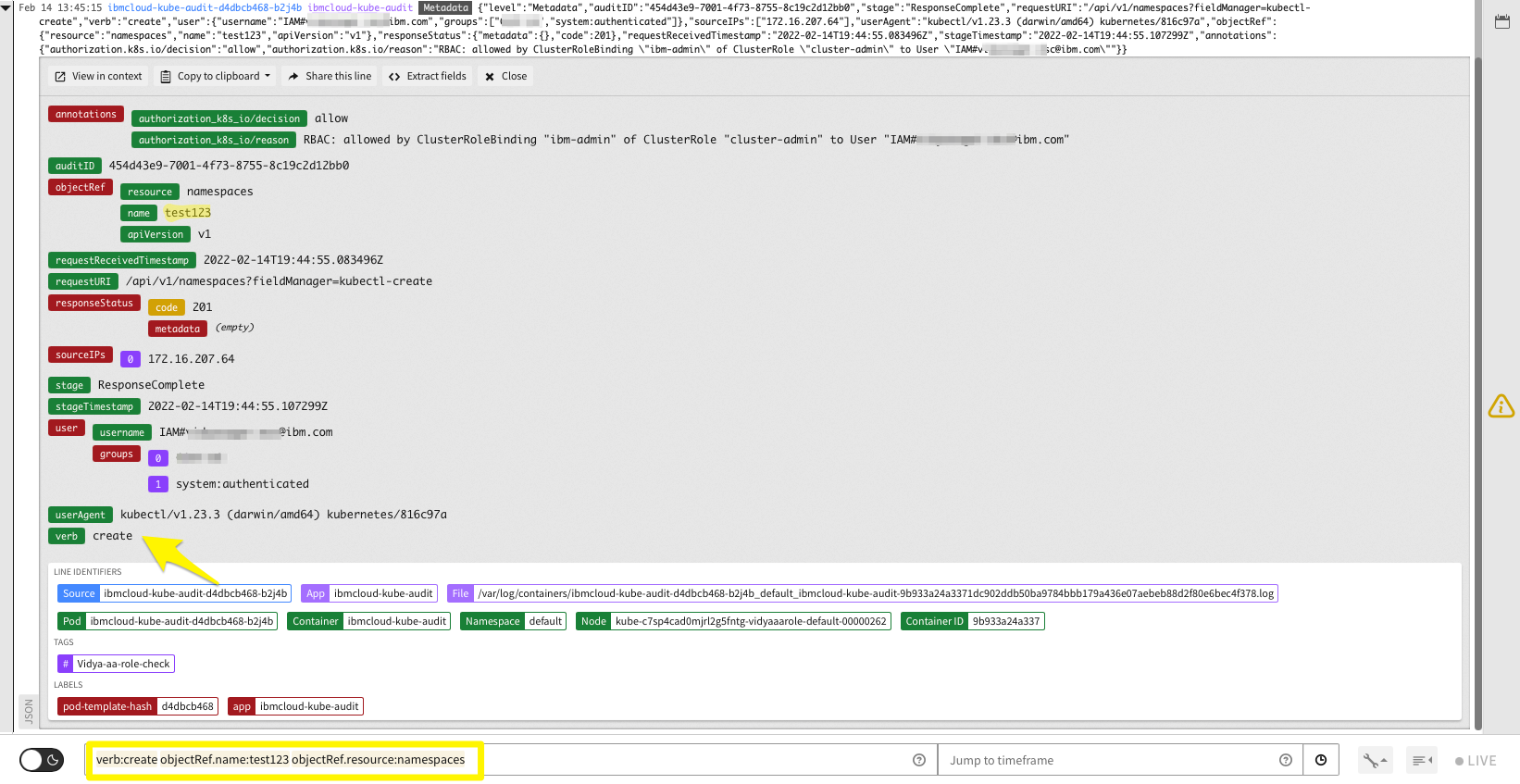
Task: Click the auditID field tag
Action: click(75, 166)
